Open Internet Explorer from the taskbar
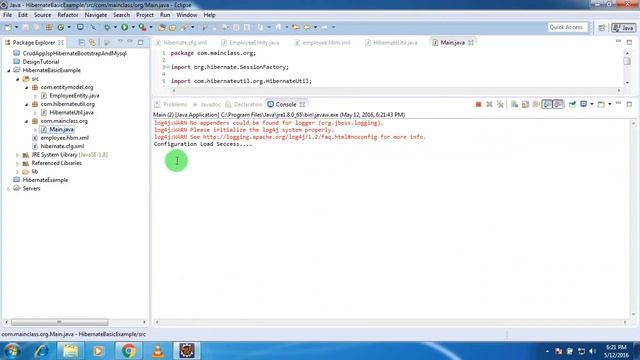640x360 pixels. coord(41,351)
